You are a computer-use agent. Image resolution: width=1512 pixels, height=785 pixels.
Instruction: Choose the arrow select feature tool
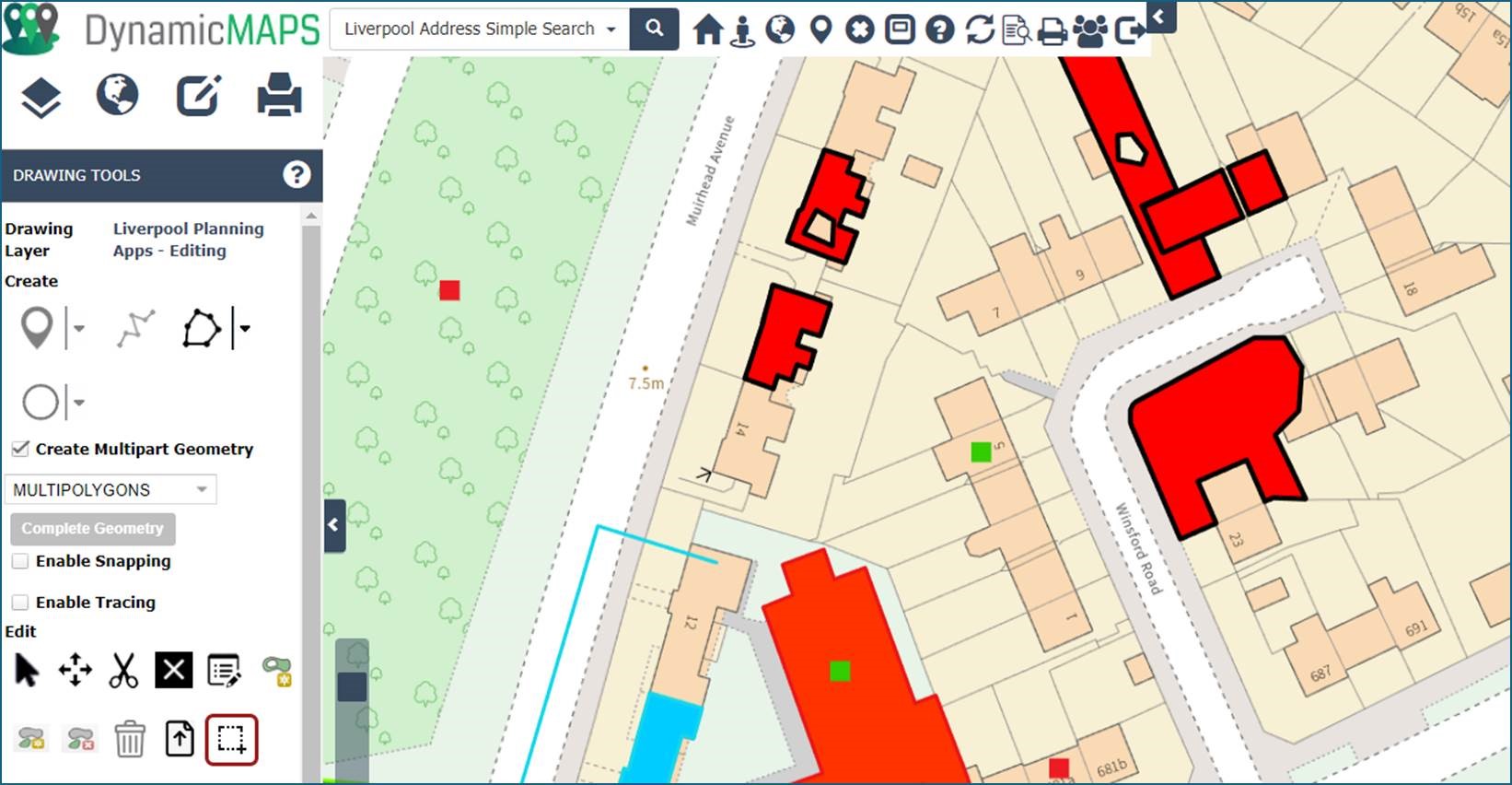click(x=27, y=670)
